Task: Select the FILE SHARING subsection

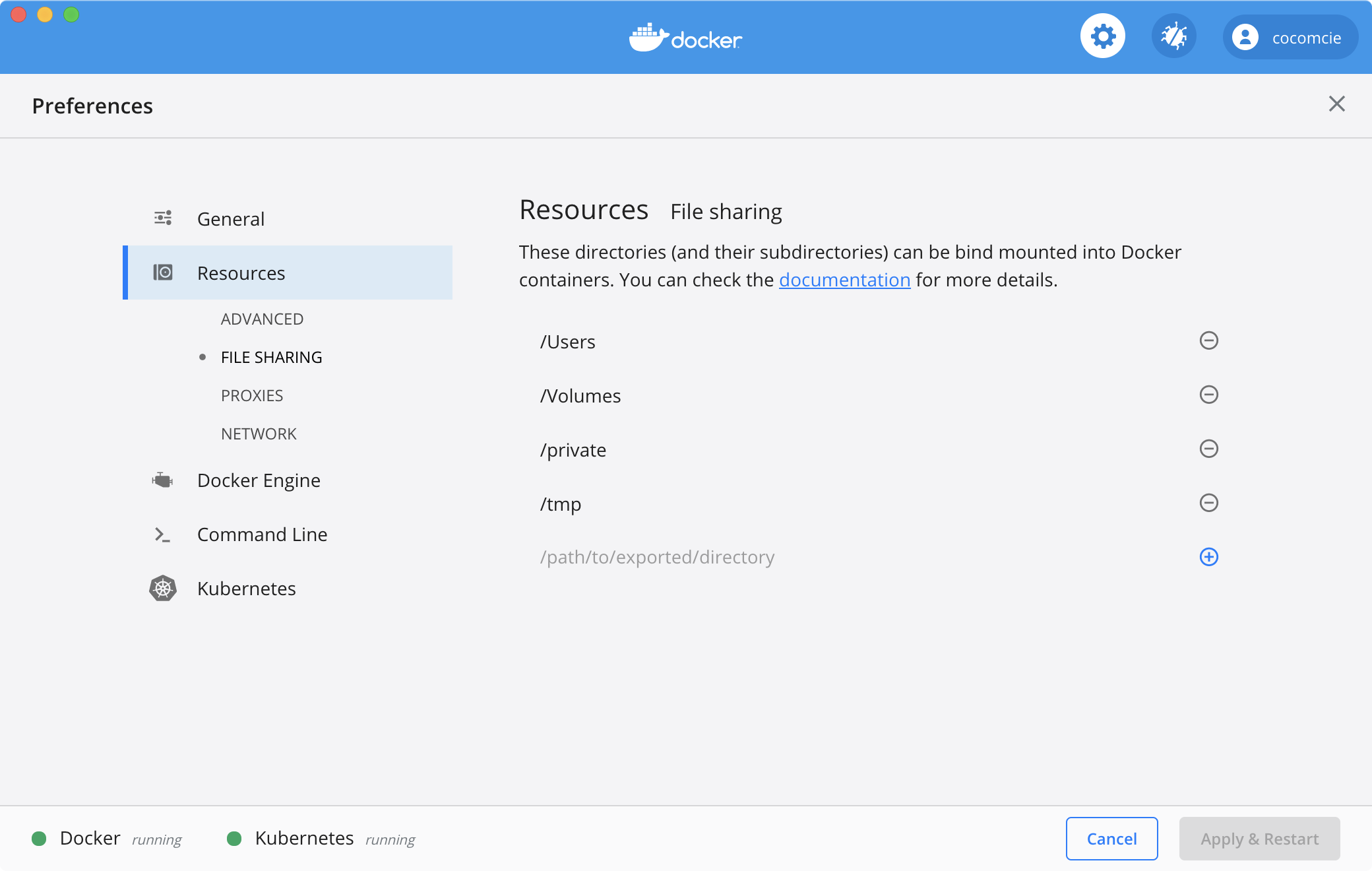Action: 271,358
